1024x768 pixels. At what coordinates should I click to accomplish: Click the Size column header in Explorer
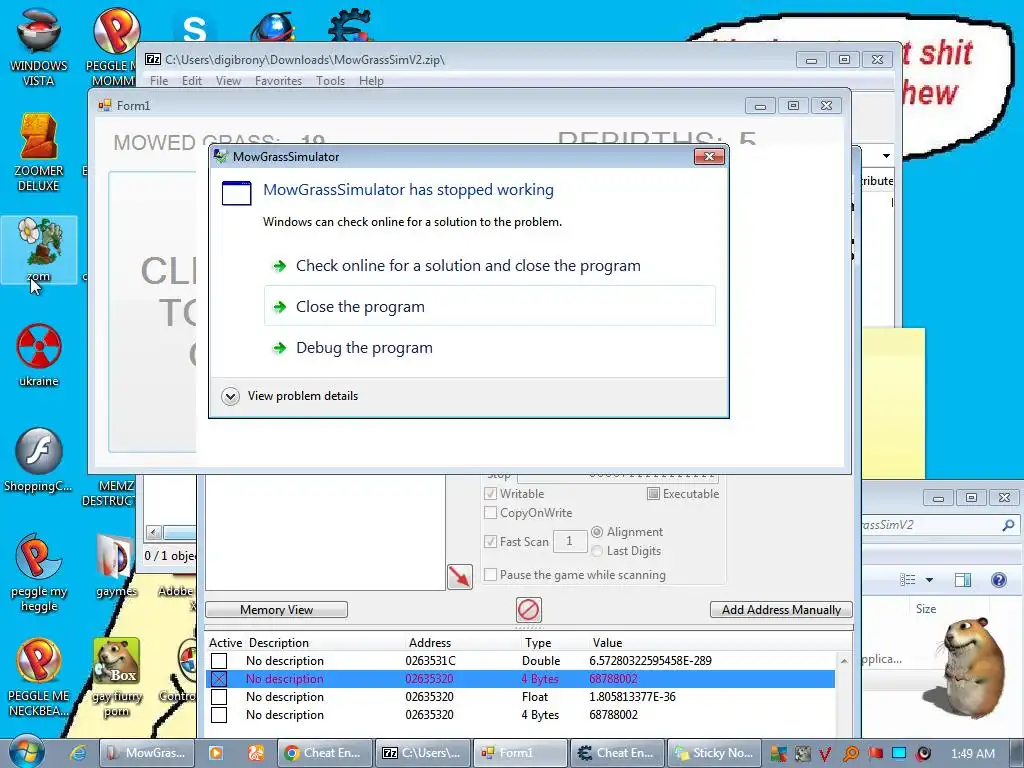pos(925,609)
